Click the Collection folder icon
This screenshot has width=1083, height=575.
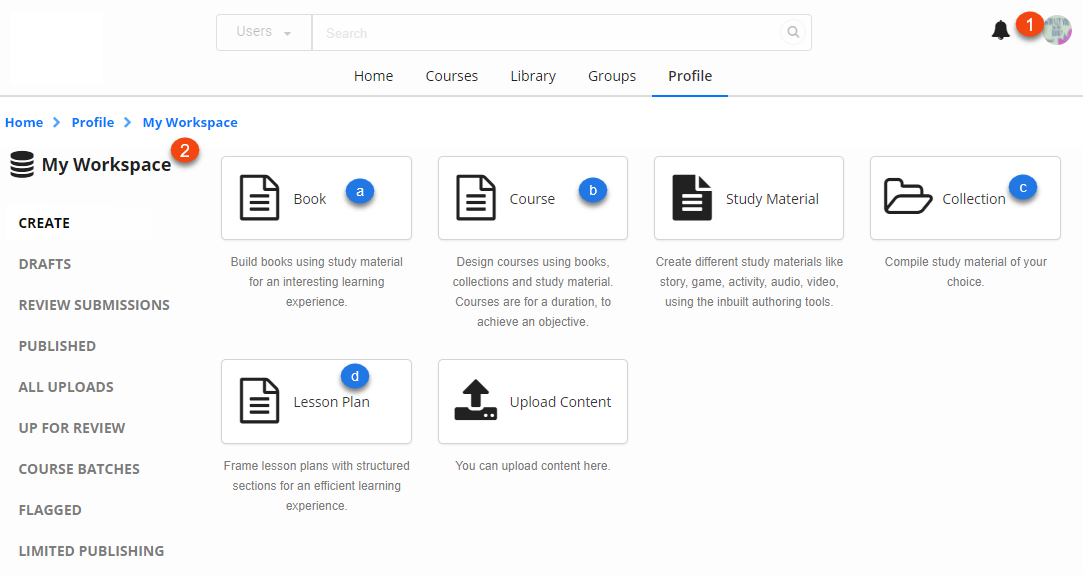[x=908, y=198]
